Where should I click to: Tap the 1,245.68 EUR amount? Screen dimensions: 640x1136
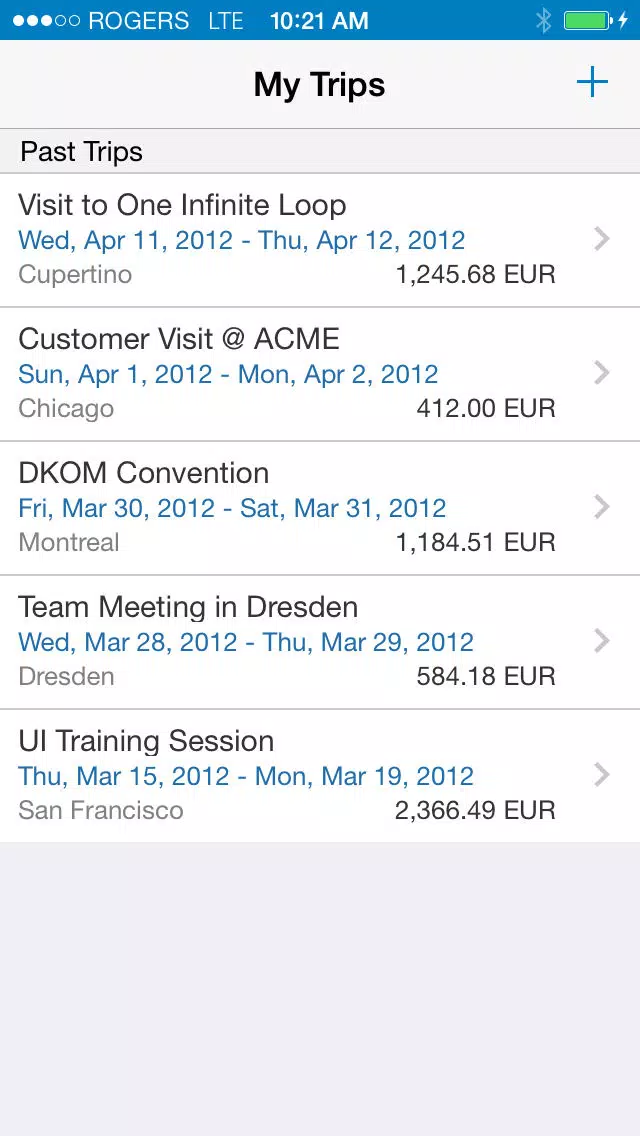click(x=475, y=274)
